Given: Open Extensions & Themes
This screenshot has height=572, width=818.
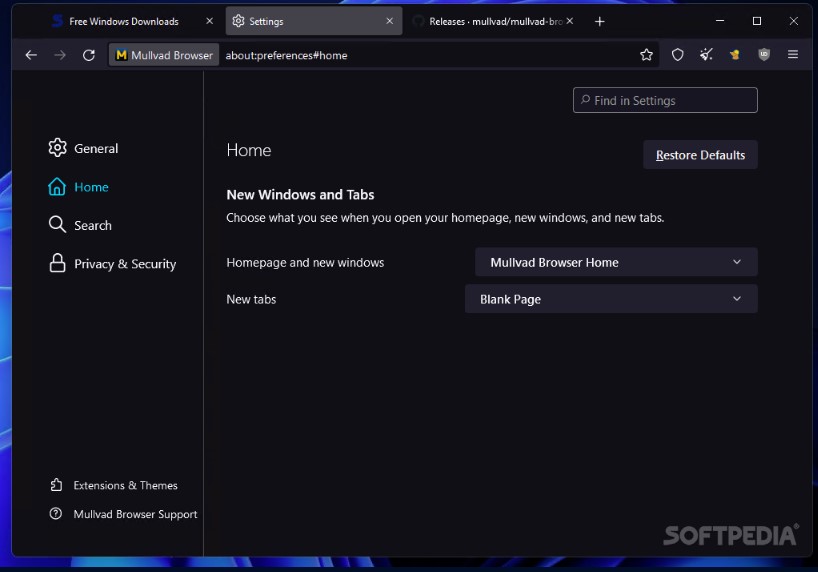Looking at the screenshot, I should click(114, 485).
